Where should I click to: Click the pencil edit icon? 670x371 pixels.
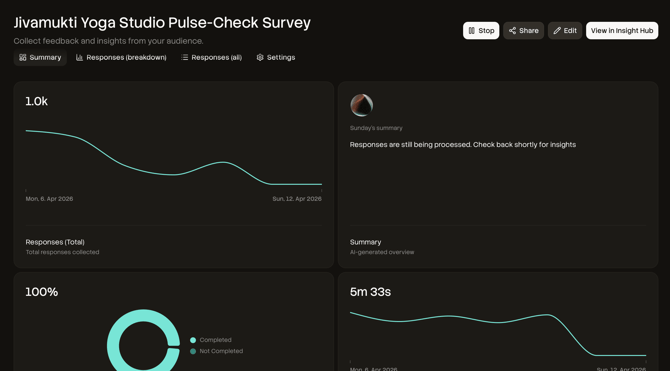click(557, 31)
